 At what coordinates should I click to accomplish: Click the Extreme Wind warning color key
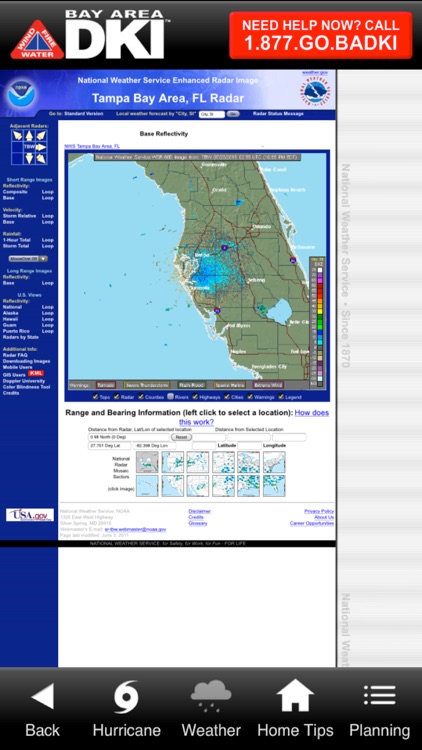click(268, 385)
